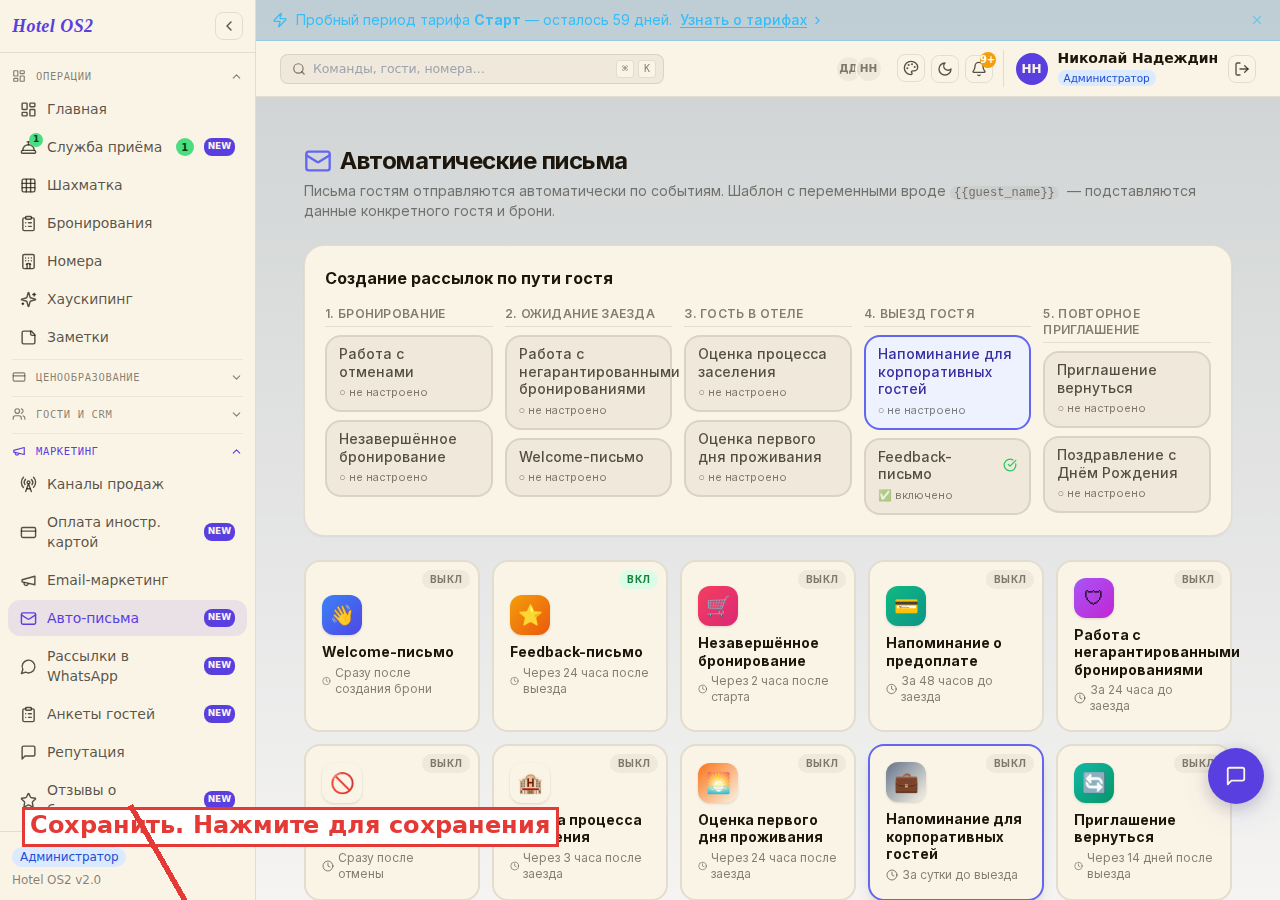Image resolution: width=1280 pixels, height=900 pixels.
Task: Open Каналы продаж menu item
Action: (128, 484)
